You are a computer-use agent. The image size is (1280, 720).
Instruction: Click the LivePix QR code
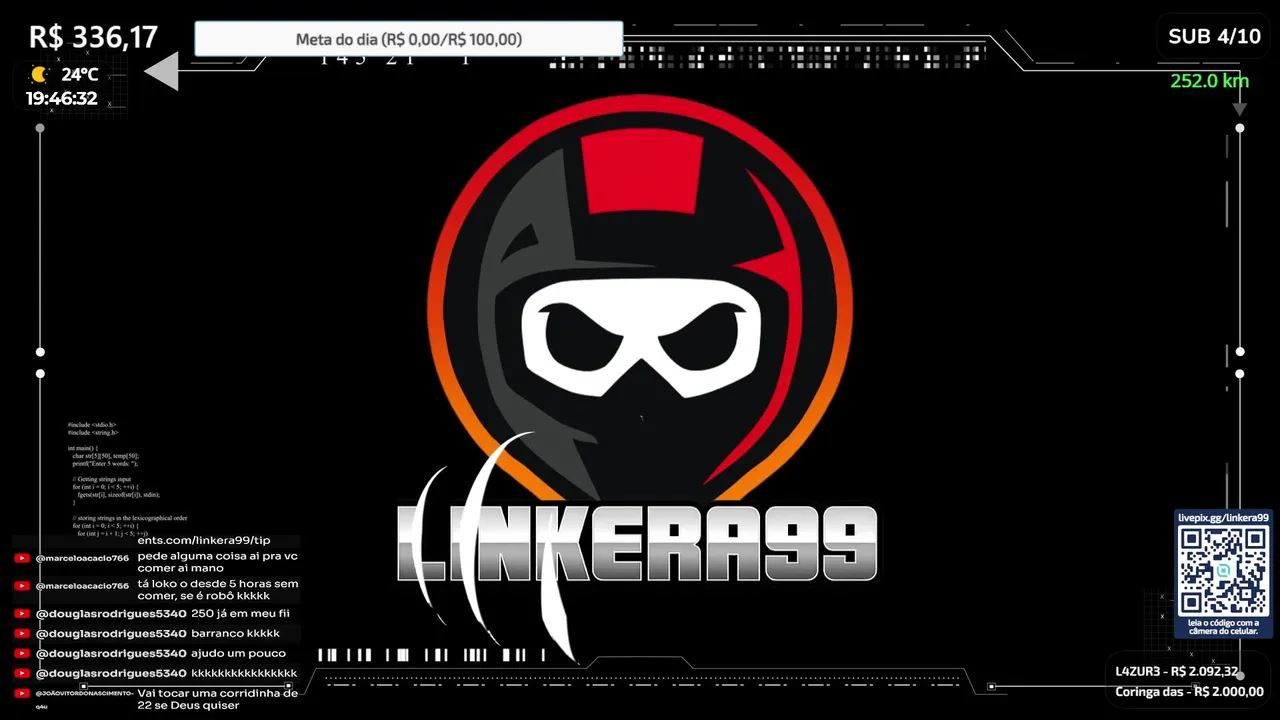coord(1223,571)
